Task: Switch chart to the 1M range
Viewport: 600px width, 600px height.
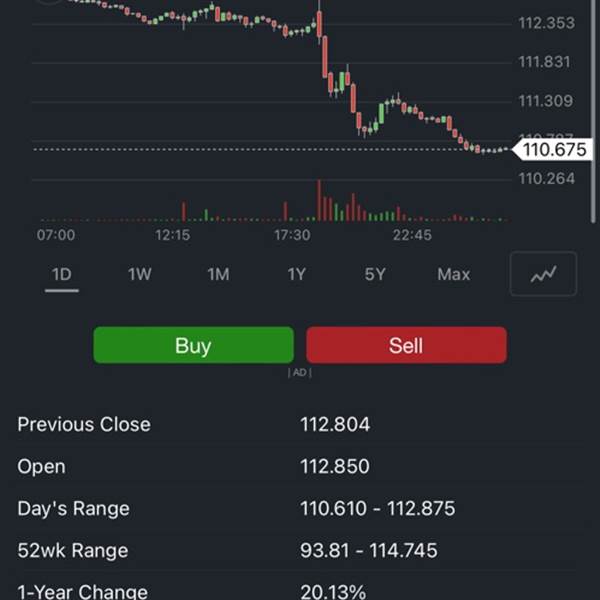Action: 218,274
